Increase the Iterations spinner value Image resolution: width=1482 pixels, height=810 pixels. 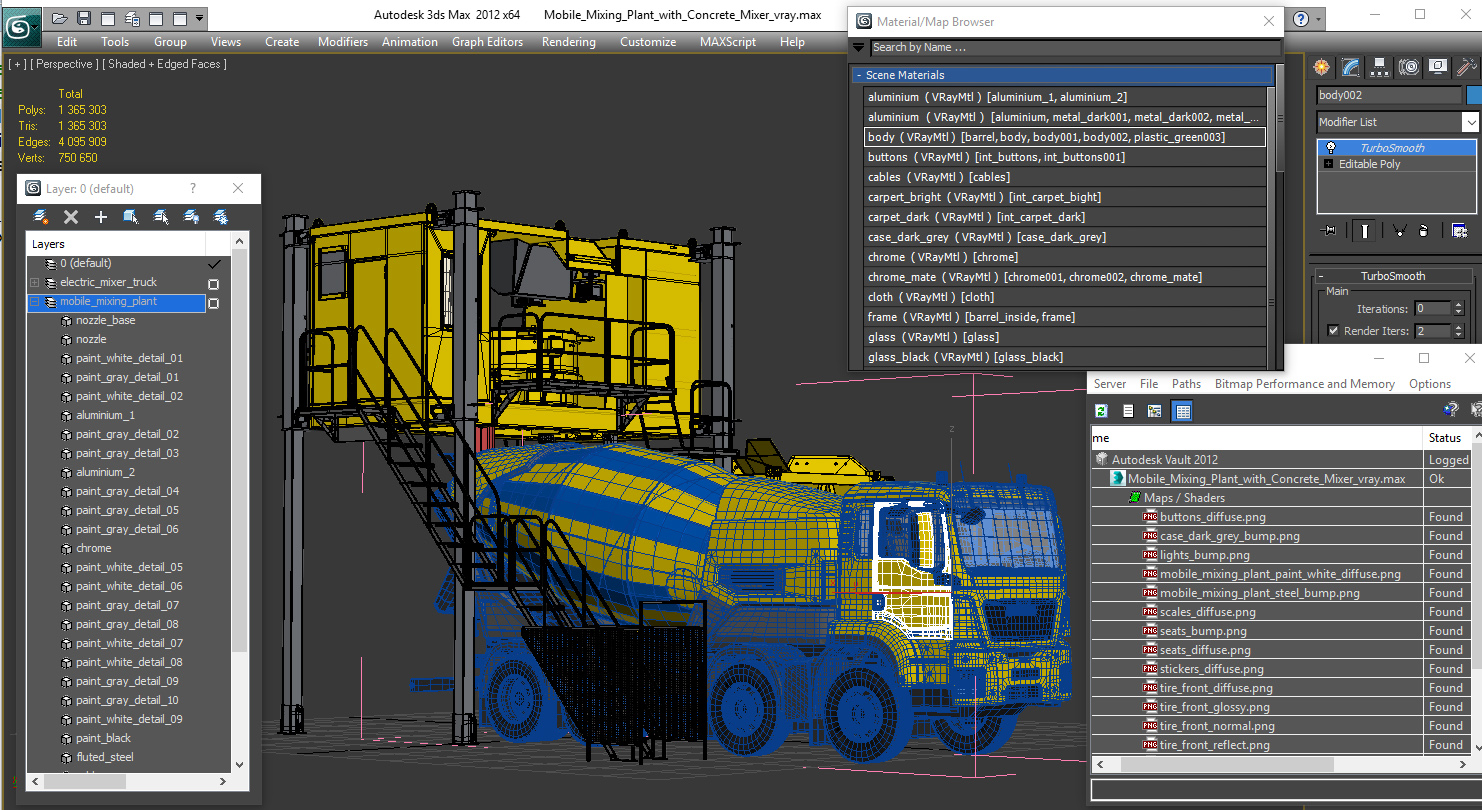pyautogui.click(x=1458, y=305)
